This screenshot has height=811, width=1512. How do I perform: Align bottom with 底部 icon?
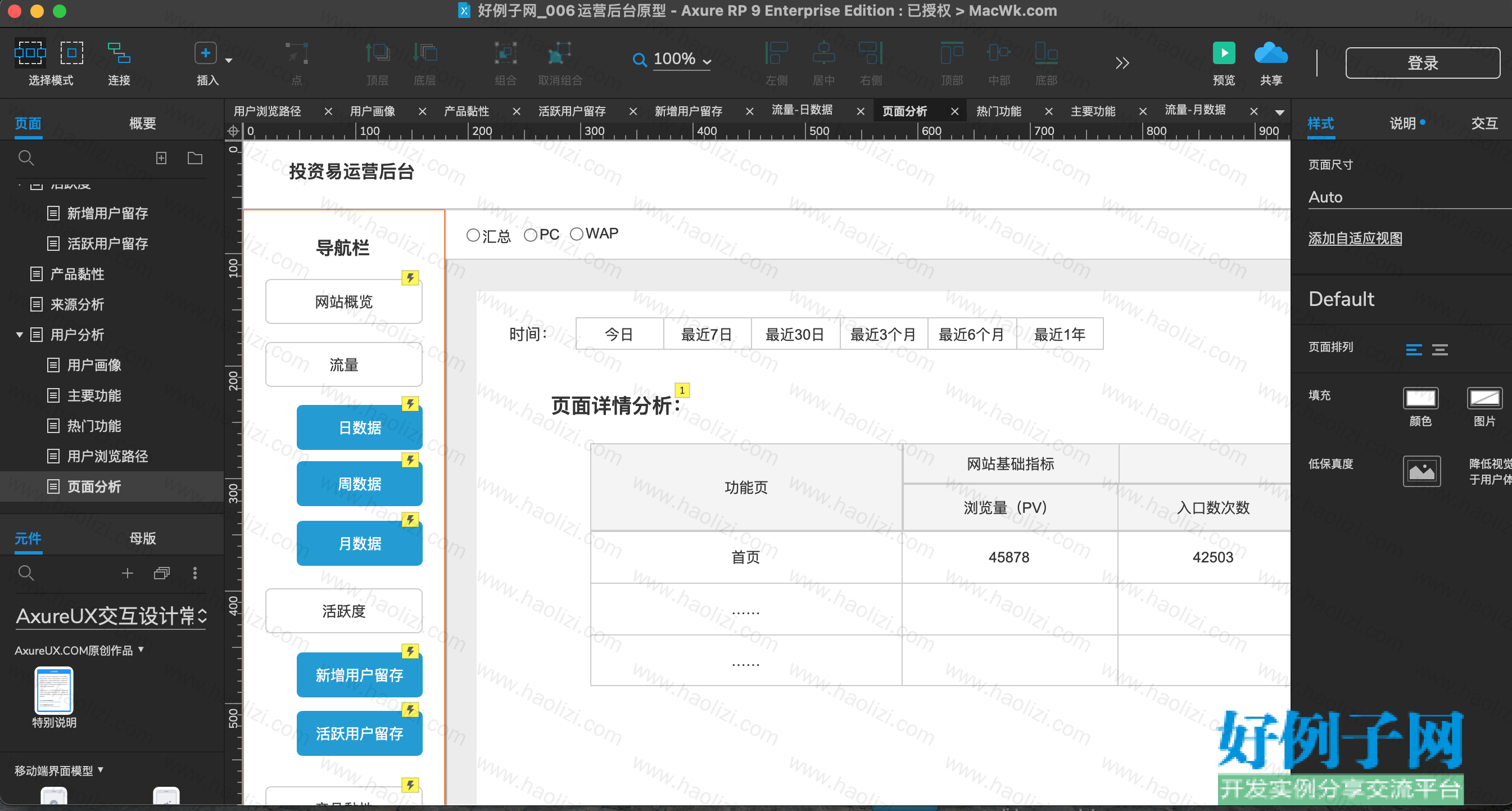point(1046,53)
